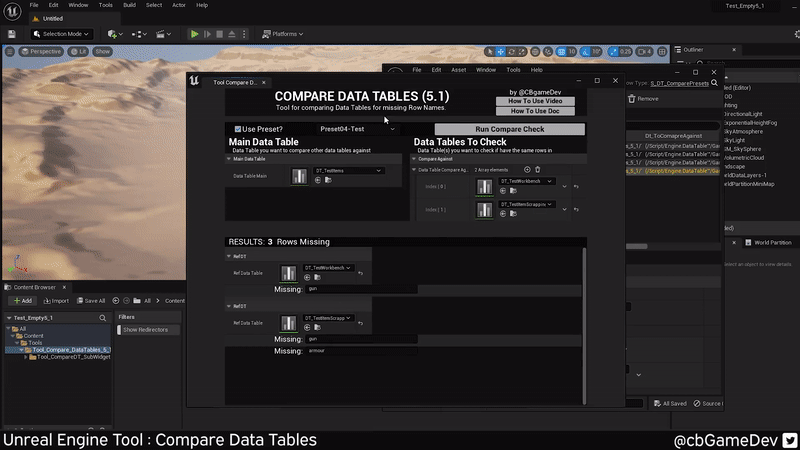Viewport: 800px width, 450px height.
Task: Click the Run Compare Check button
Action: pyautogui.click(x=509, y=129)
